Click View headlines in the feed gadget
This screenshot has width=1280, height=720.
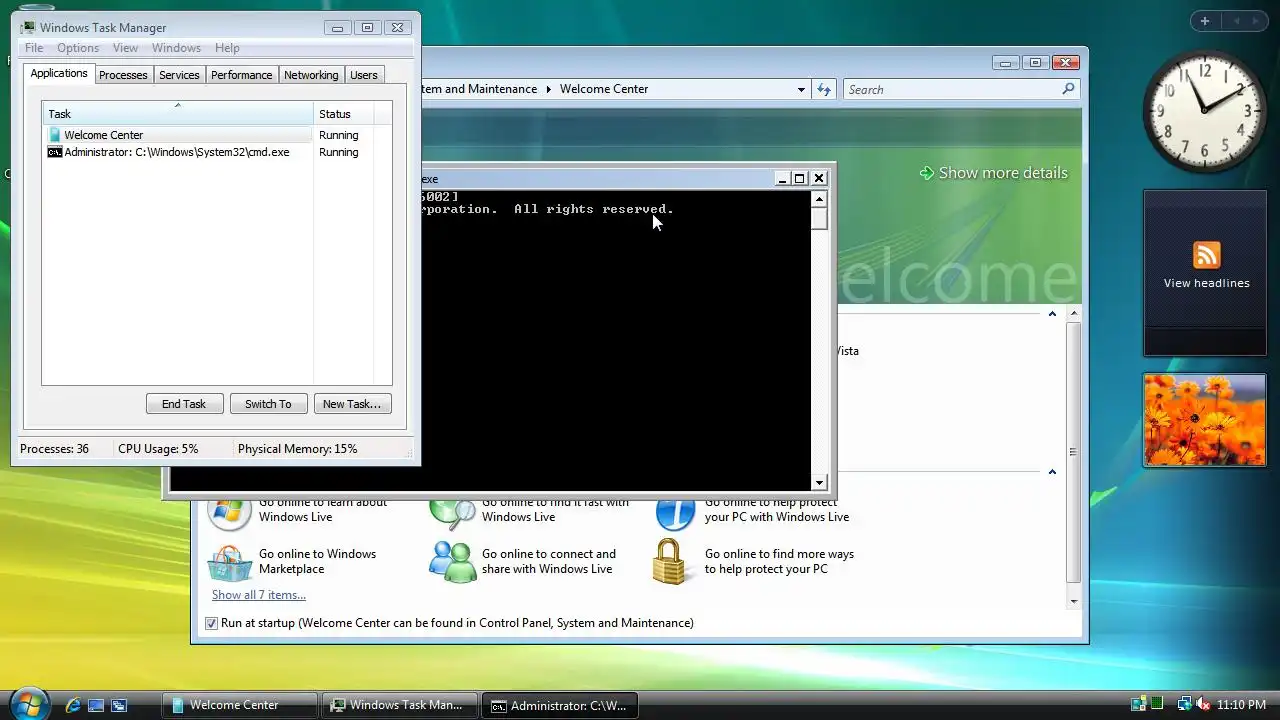tap(1206, 283)
